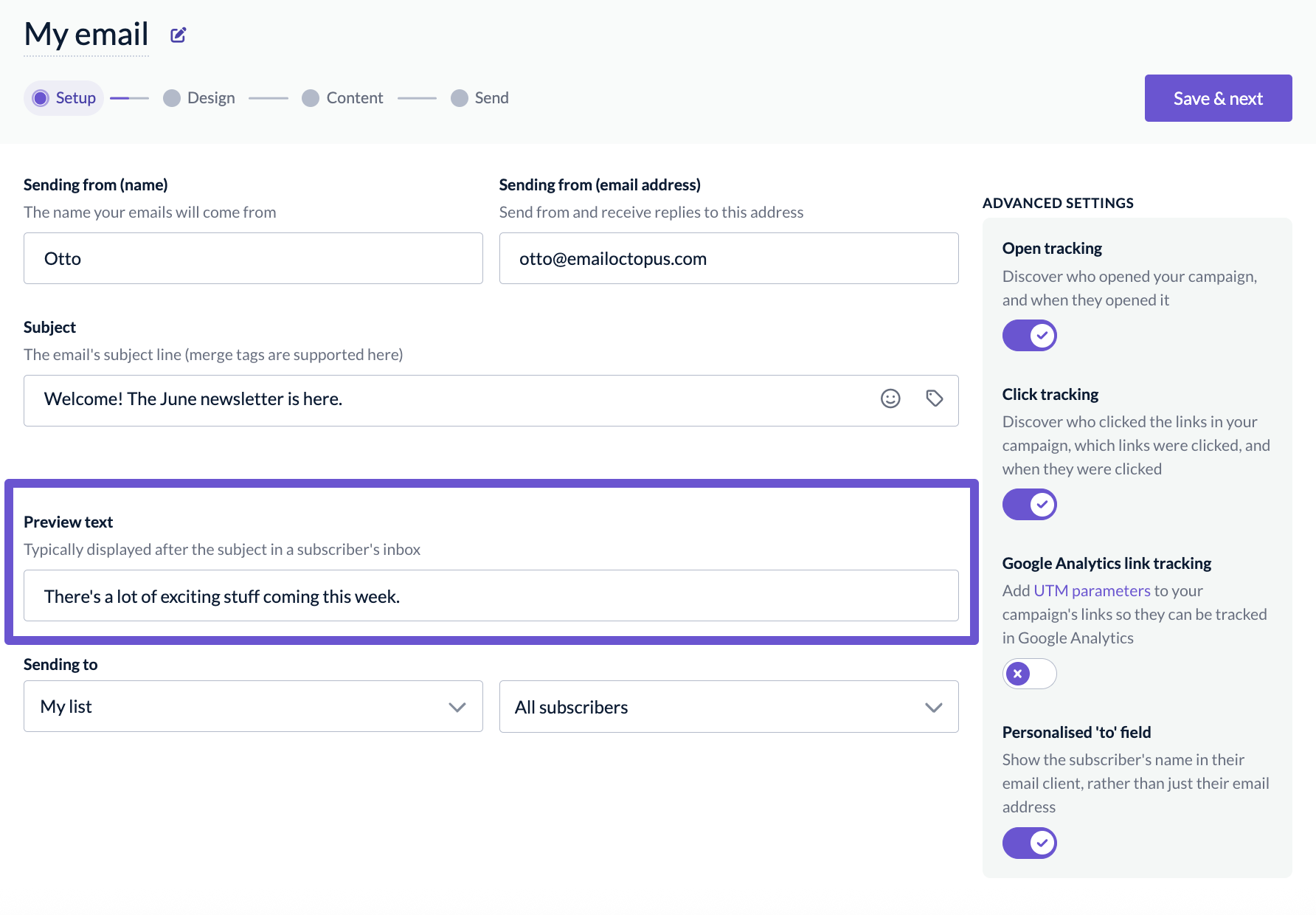This screenshot has width=1316, height=915.
Task: Click the Setup step circle indicator
Action: [41, 98]
